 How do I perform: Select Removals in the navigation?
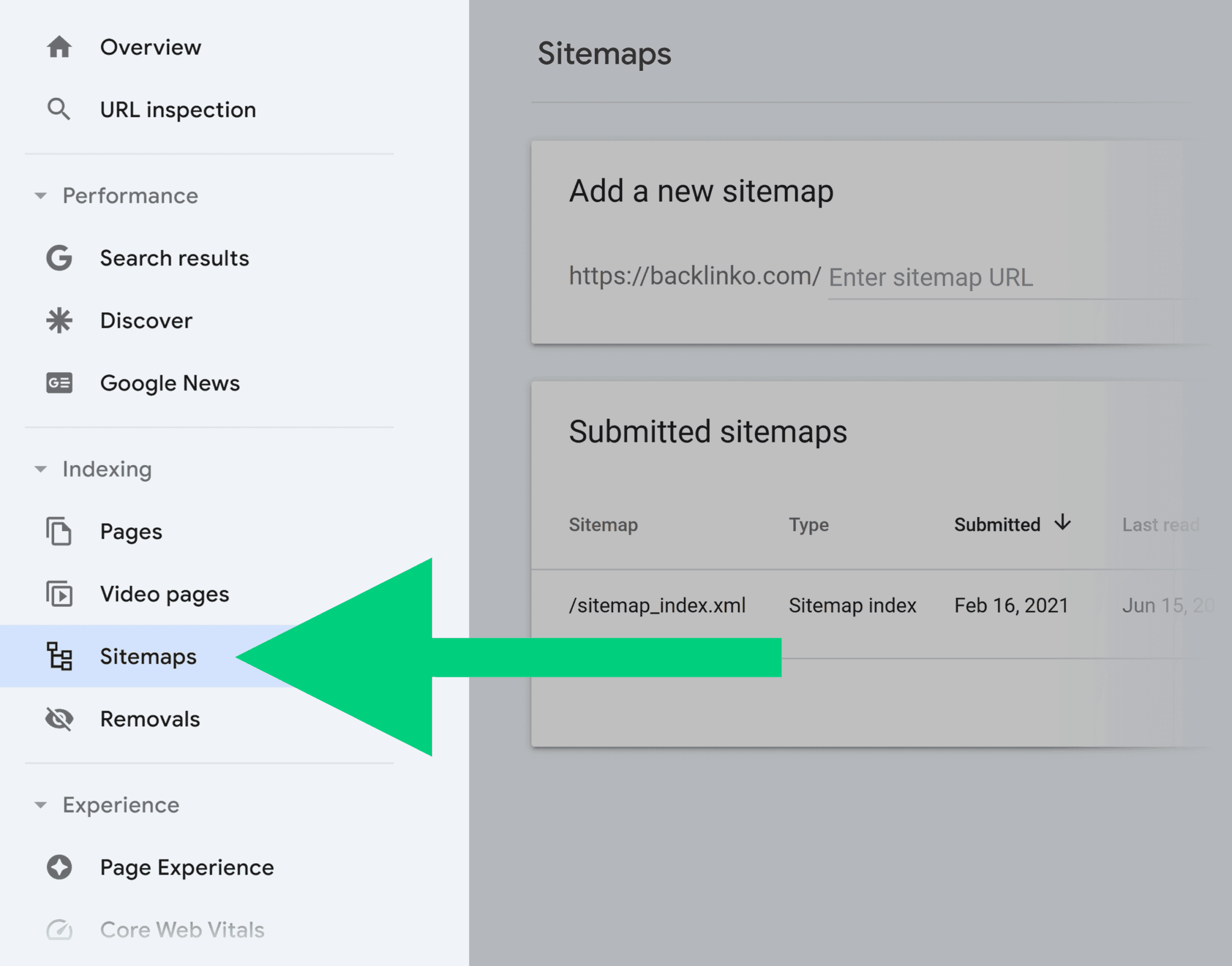(150, 719)
